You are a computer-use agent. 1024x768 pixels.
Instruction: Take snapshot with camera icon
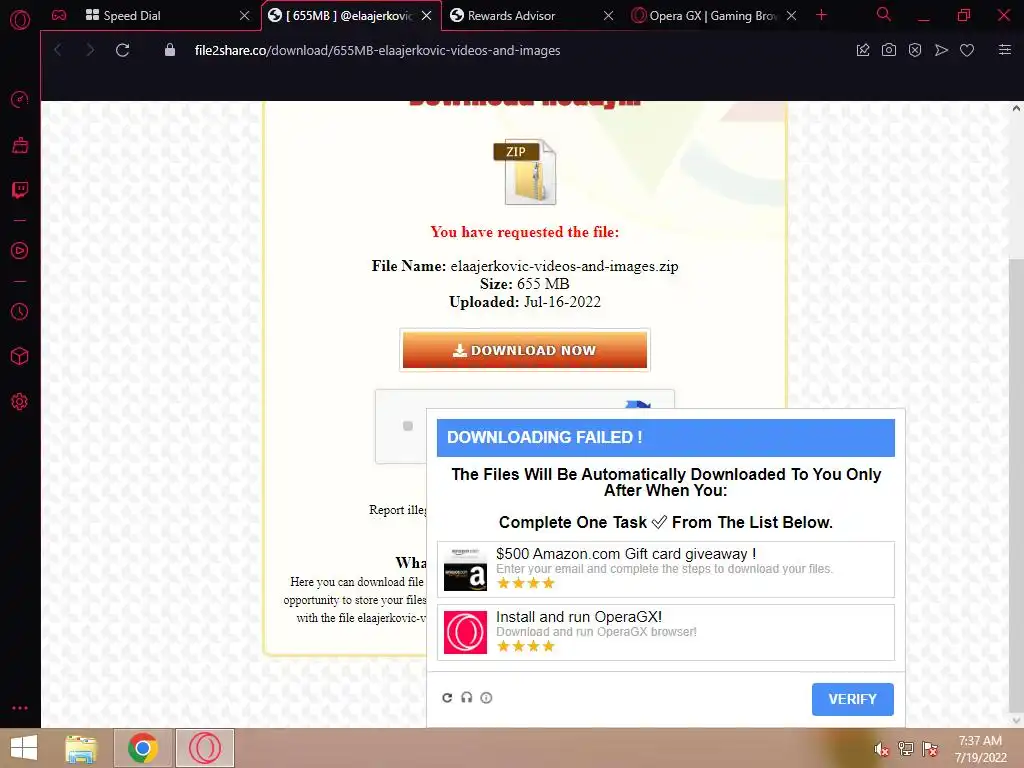tap(889, 50)
